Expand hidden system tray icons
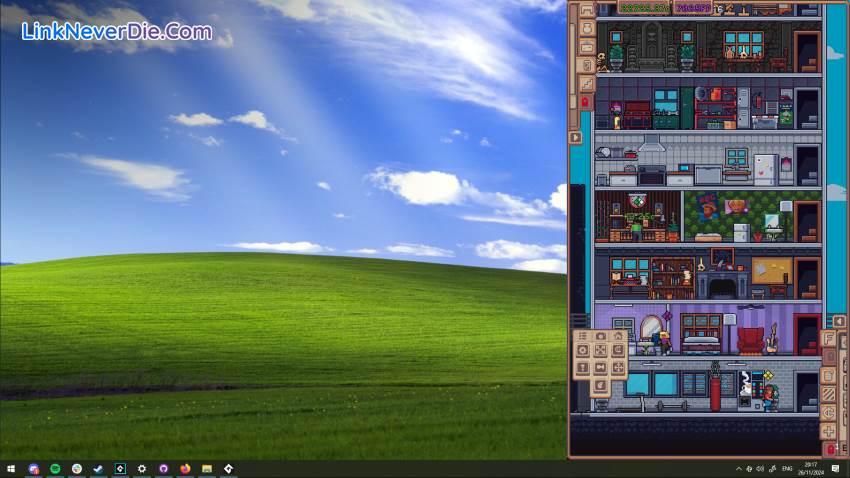This screenshot has width=850, height=478. 738,468
